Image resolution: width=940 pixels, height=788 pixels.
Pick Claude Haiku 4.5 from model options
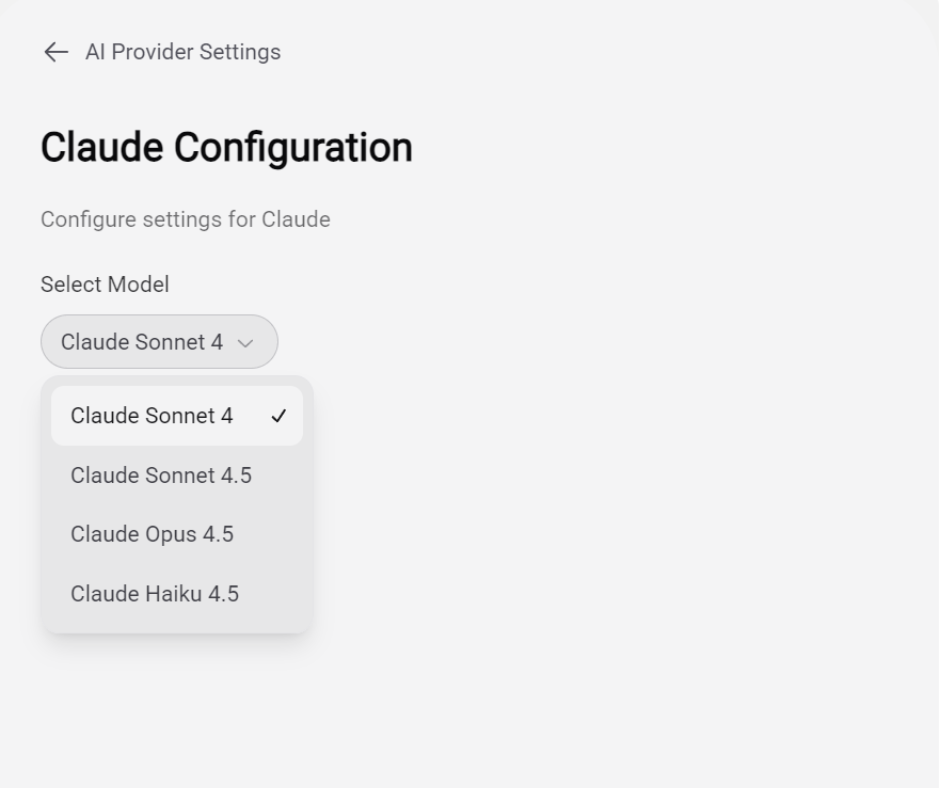(155, 594)
